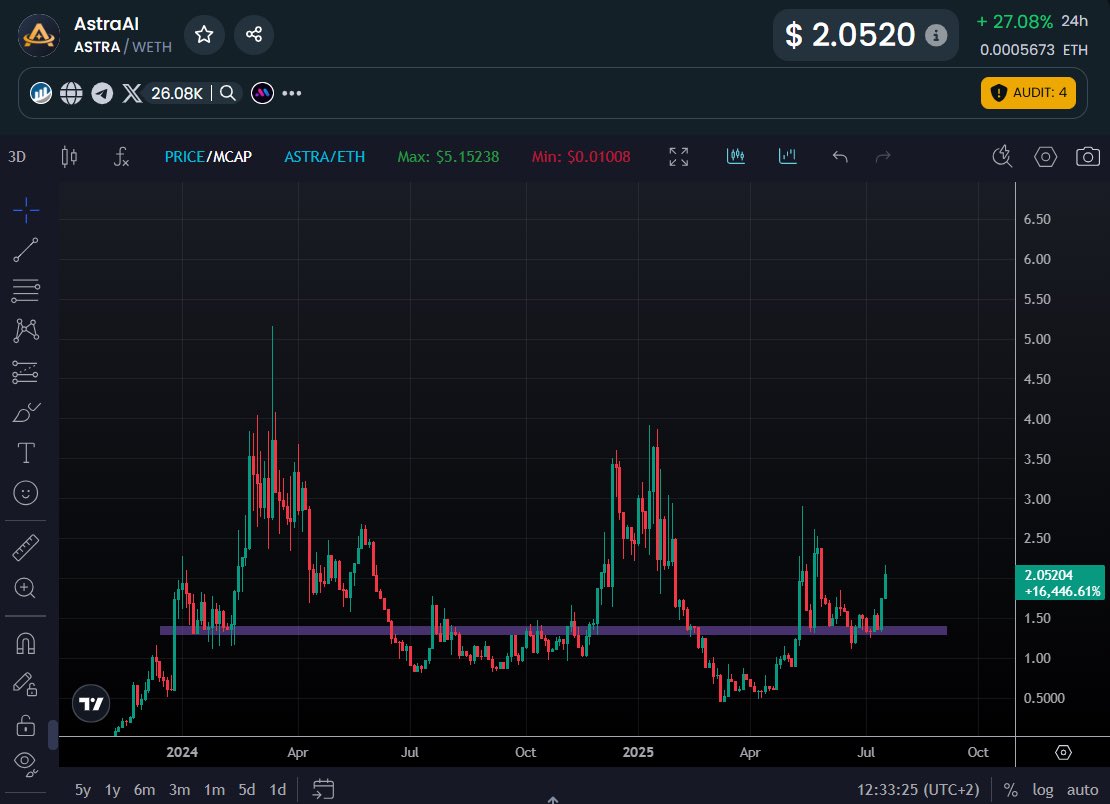
Task: Change the candlestick chart style
Action: pos(69,156)
